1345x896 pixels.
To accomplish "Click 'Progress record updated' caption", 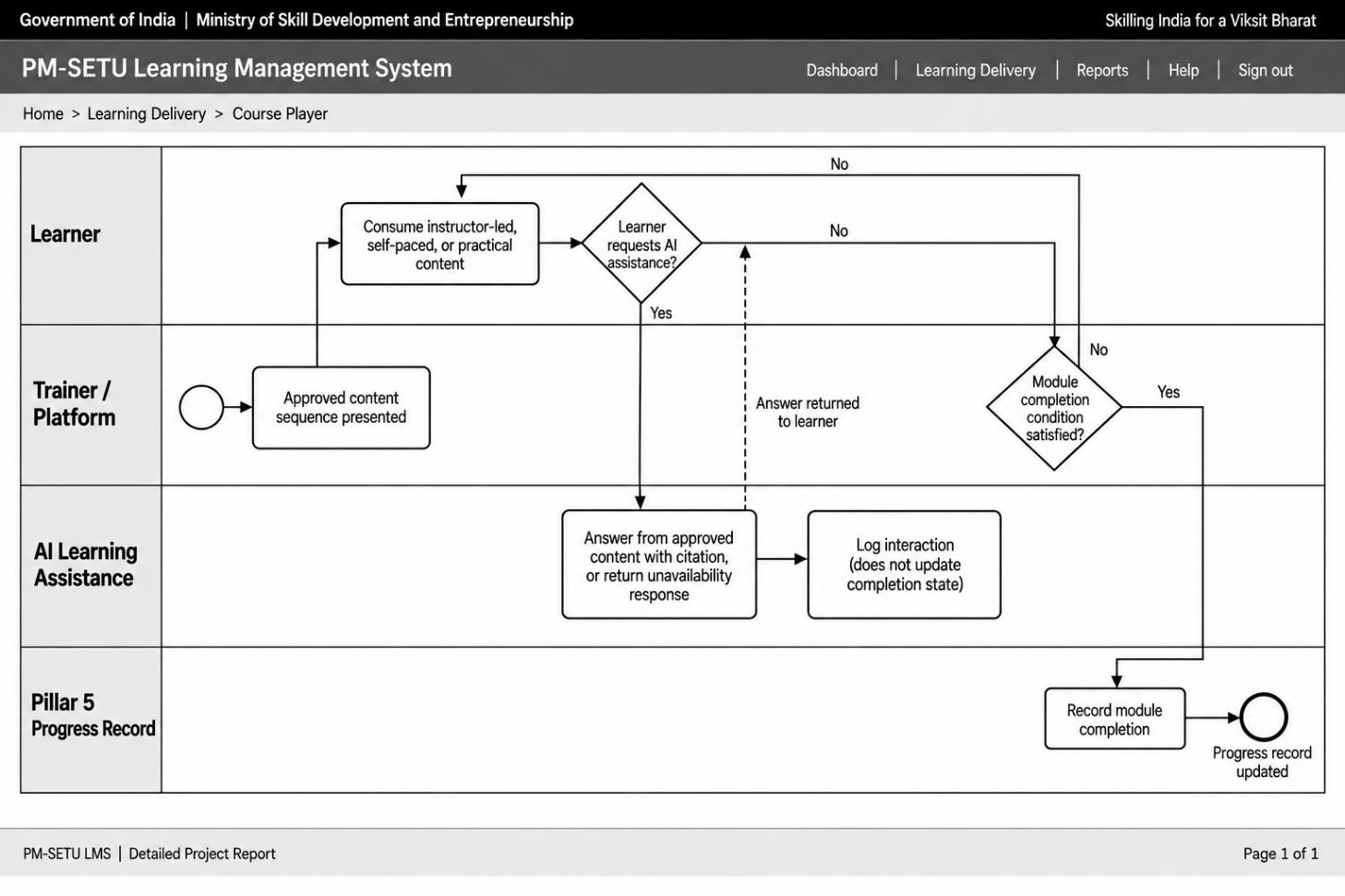I will click(1262, 762).
